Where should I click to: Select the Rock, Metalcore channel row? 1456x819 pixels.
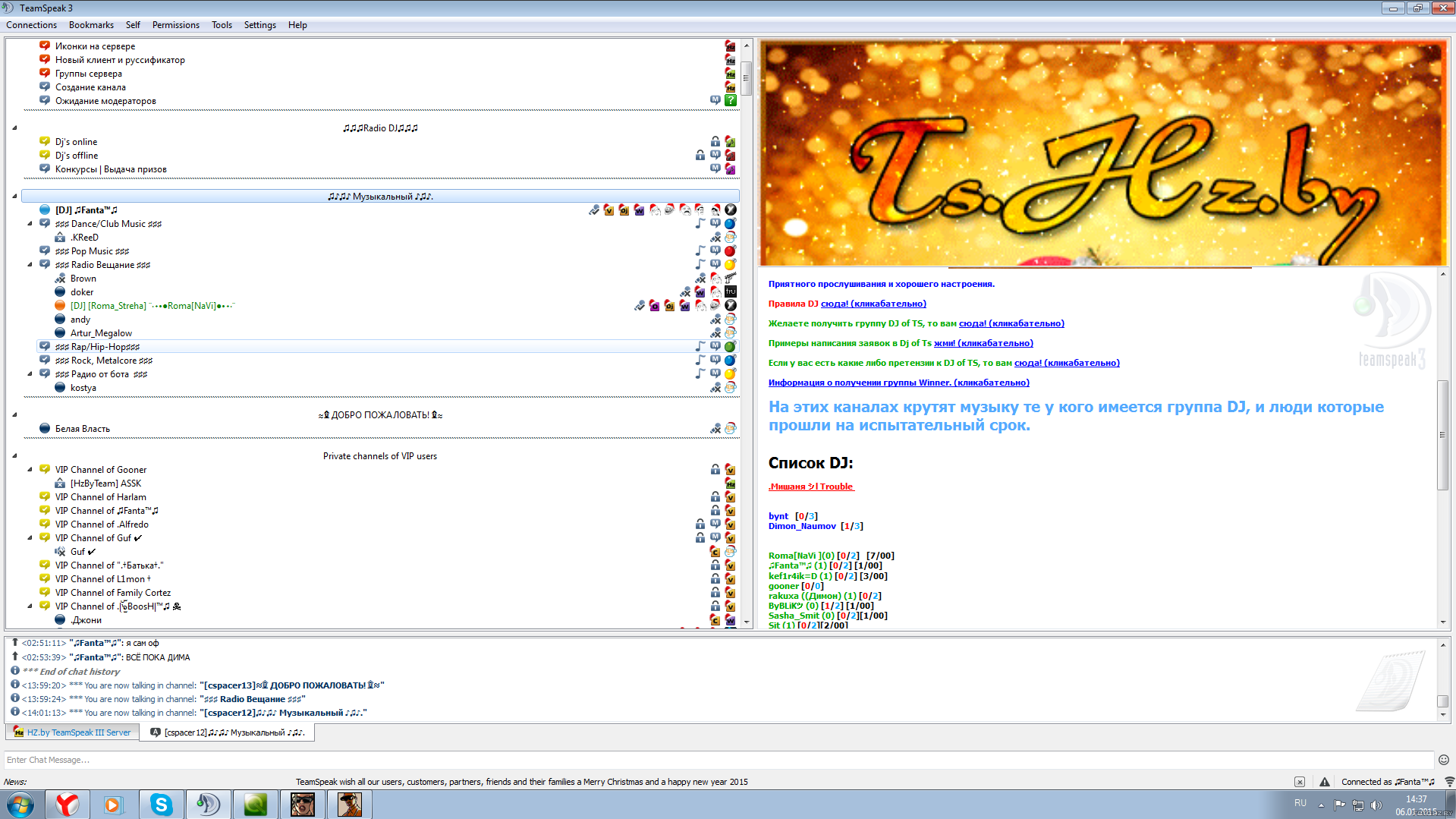click(387, 361)
